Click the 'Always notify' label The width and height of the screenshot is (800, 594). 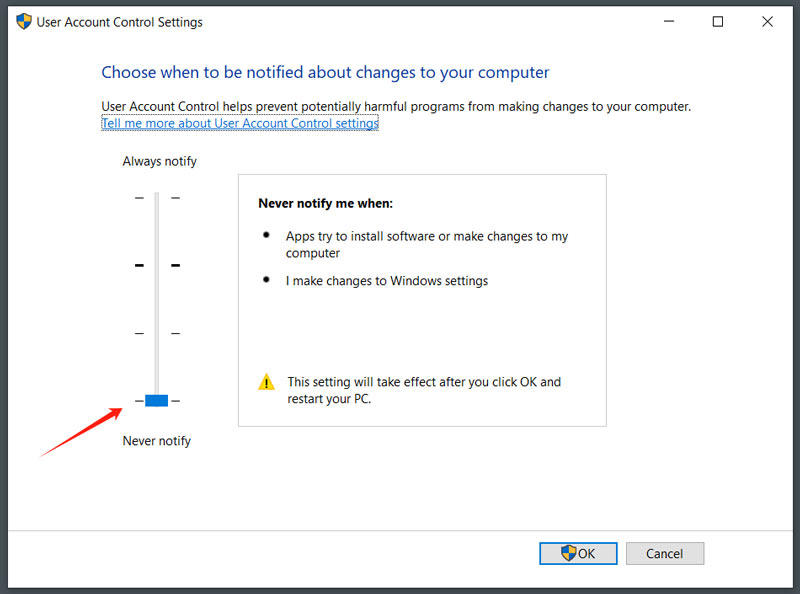tap(159, 161)
